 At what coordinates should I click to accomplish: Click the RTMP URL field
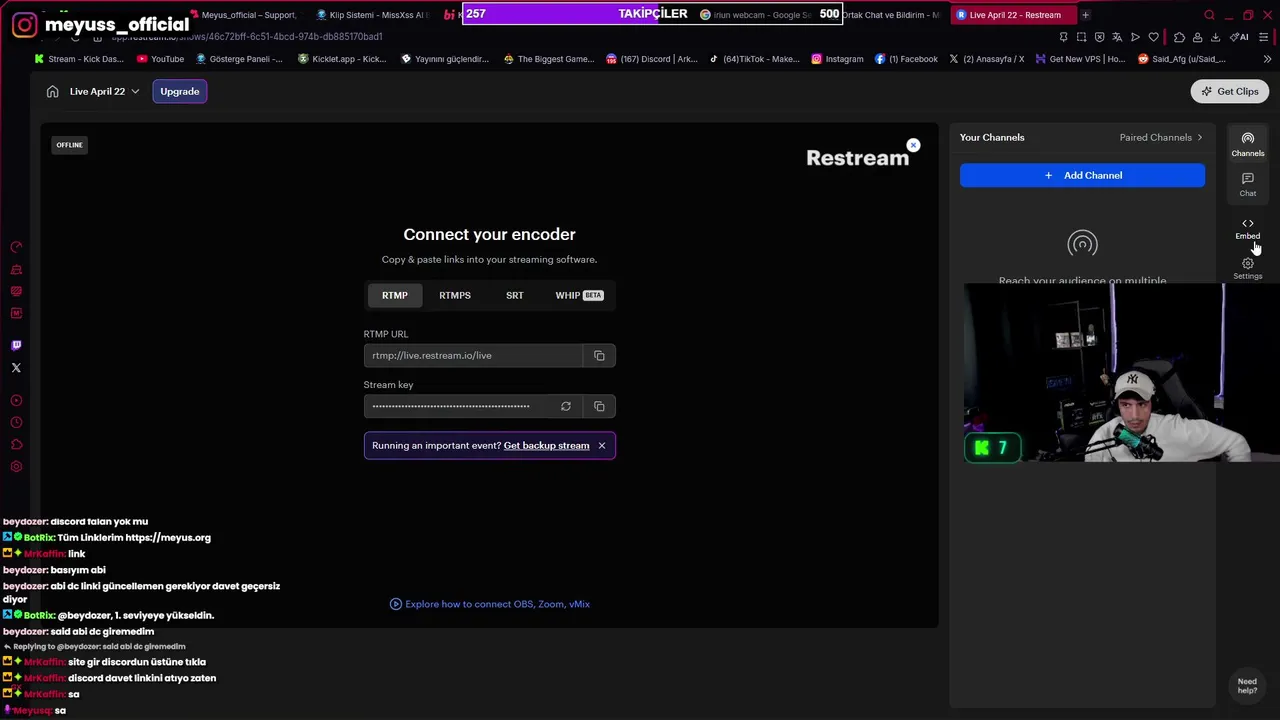point(473,356)
